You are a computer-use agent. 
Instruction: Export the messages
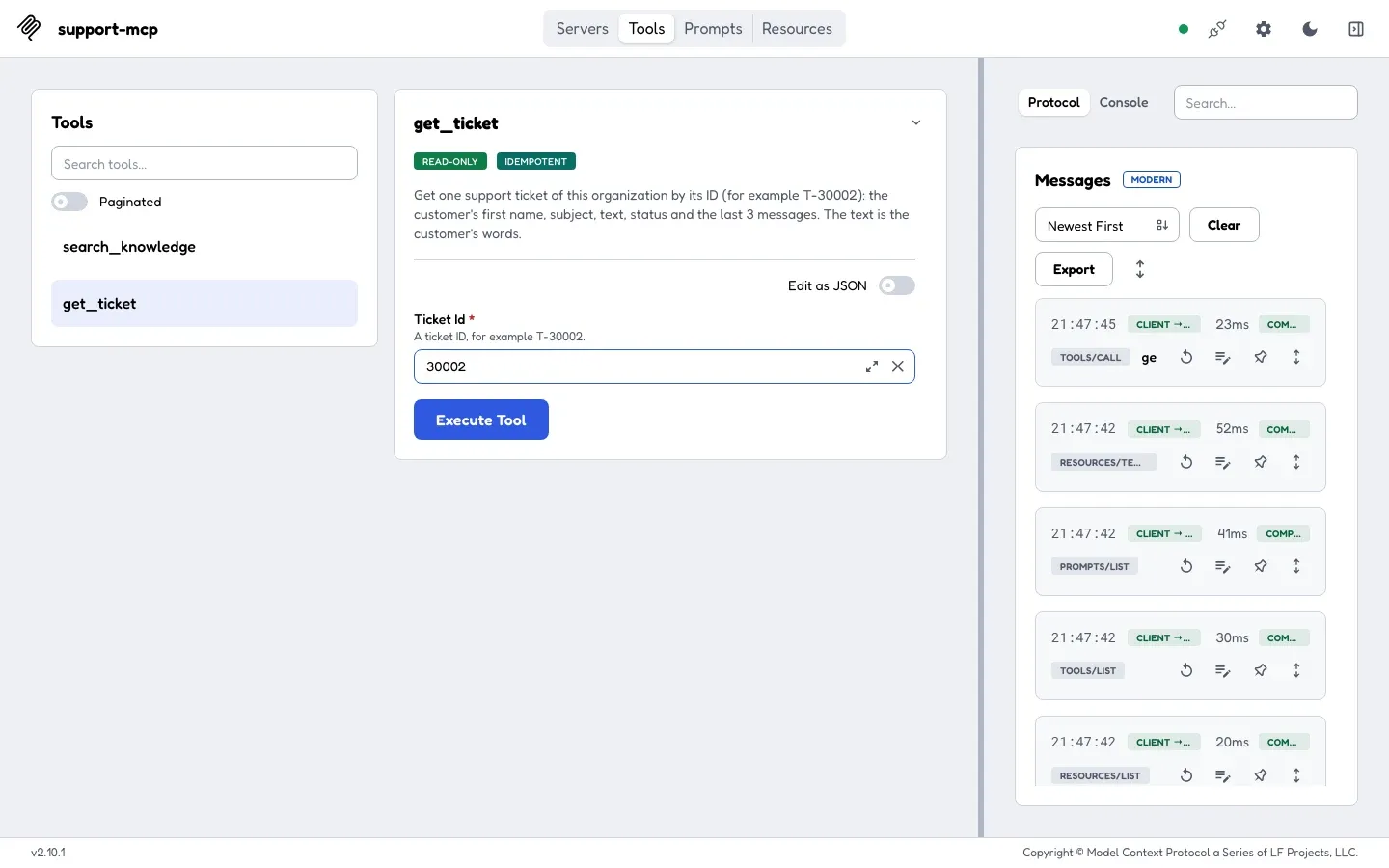click(1074, 269)
